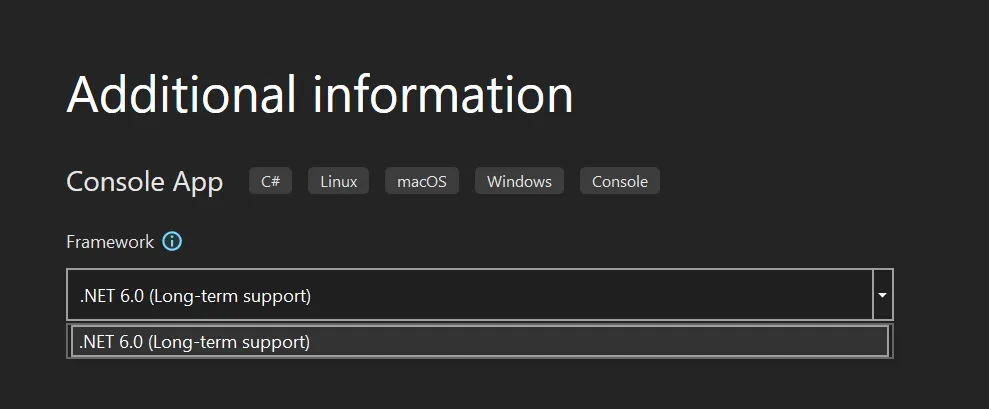
Task: Click the C# language tag
Action: [270, 181]
